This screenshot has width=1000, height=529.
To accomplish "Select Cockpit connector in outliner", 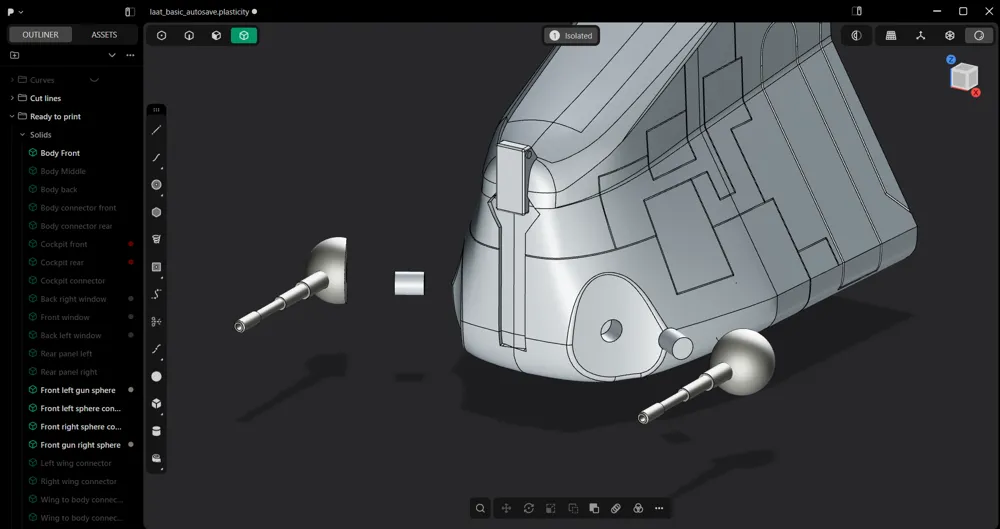I will coord(71,281).
